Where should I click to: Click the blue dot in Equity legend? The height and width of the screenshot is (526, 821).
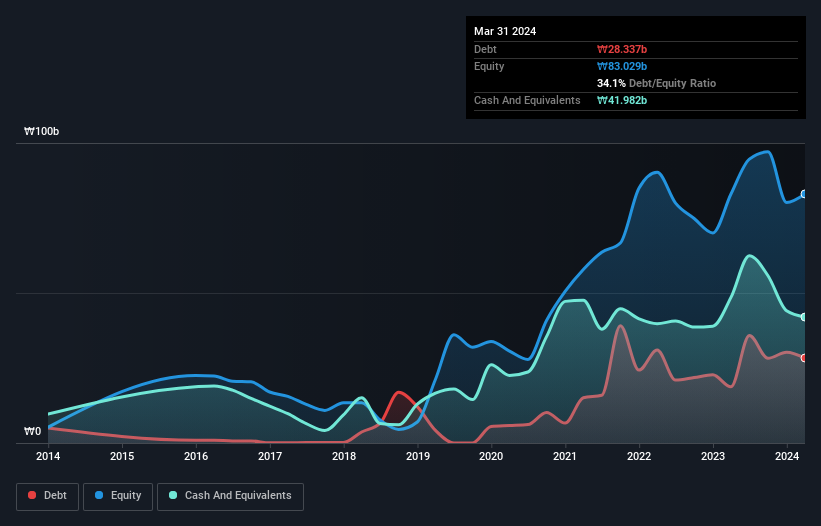point(99,495)
